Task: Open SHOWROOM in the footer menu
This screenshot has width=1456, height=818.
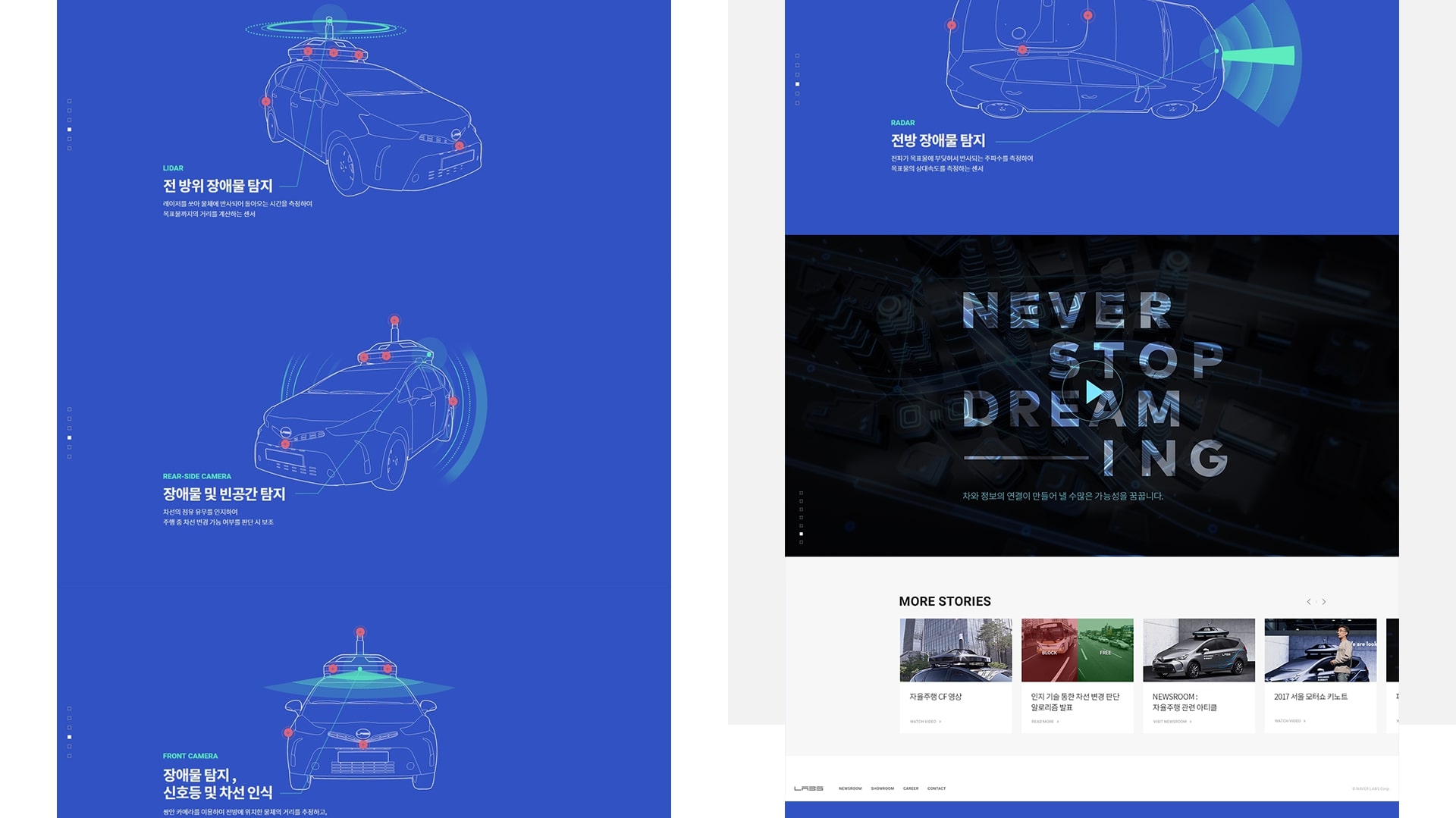Action: 883,788
